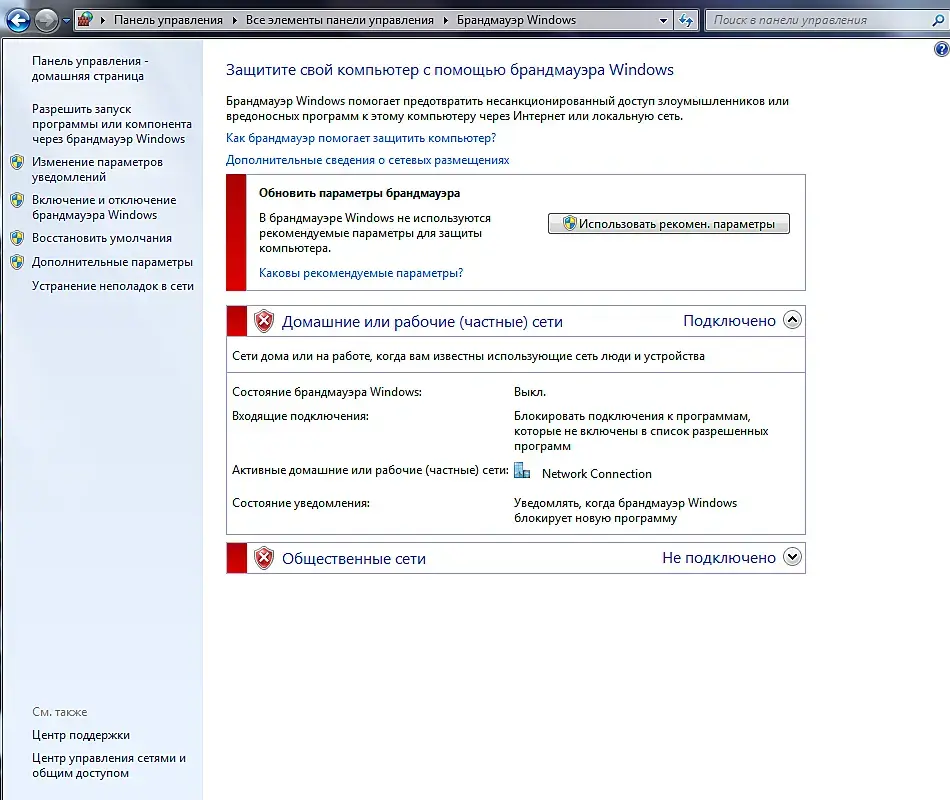Open 'Изменение параметров уведомлений' link
This screenshot has width=950, height=800.
click(98, 169)
